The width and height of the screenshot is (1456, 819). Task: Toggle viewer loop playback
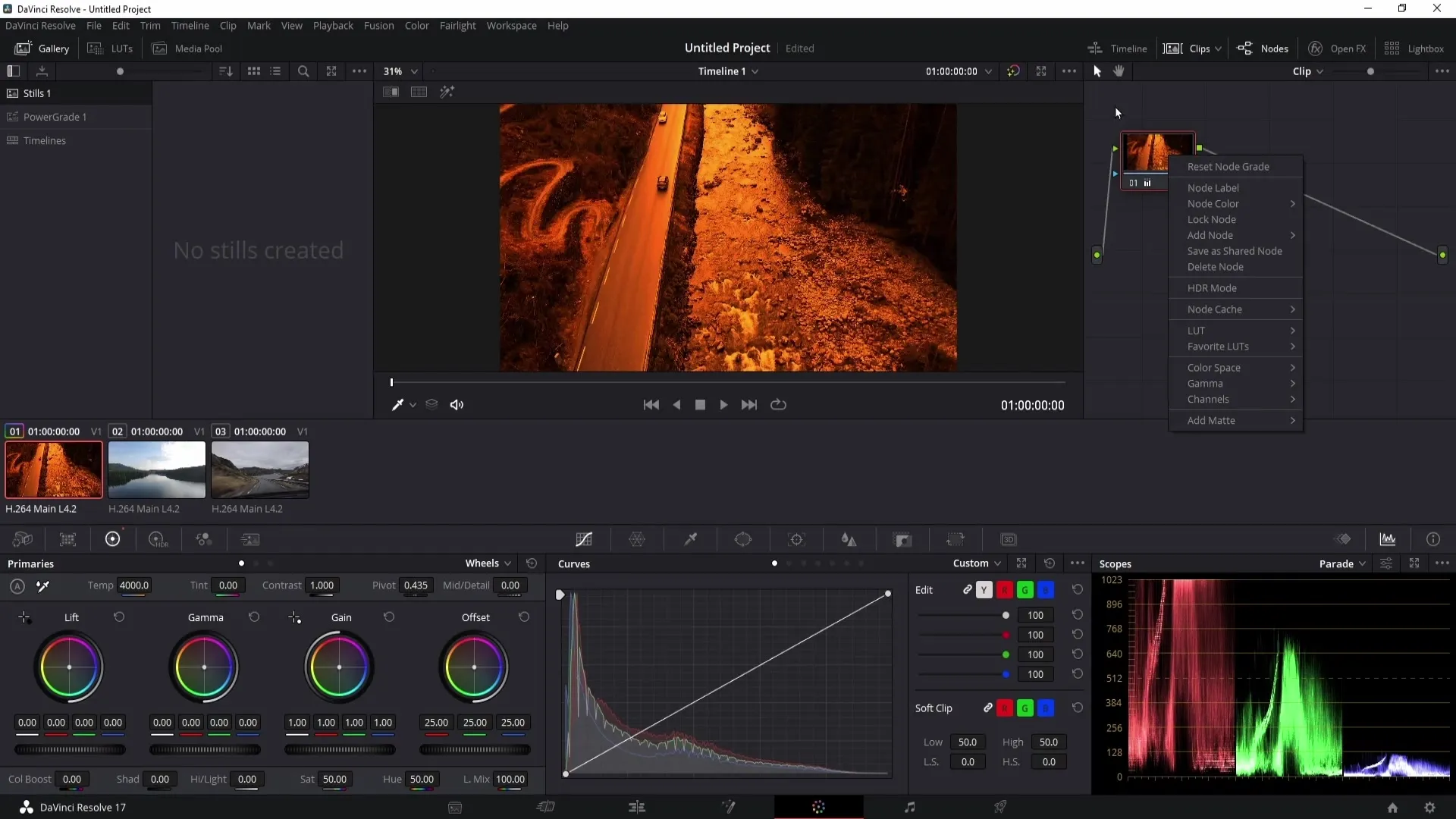tap(778, 405)
